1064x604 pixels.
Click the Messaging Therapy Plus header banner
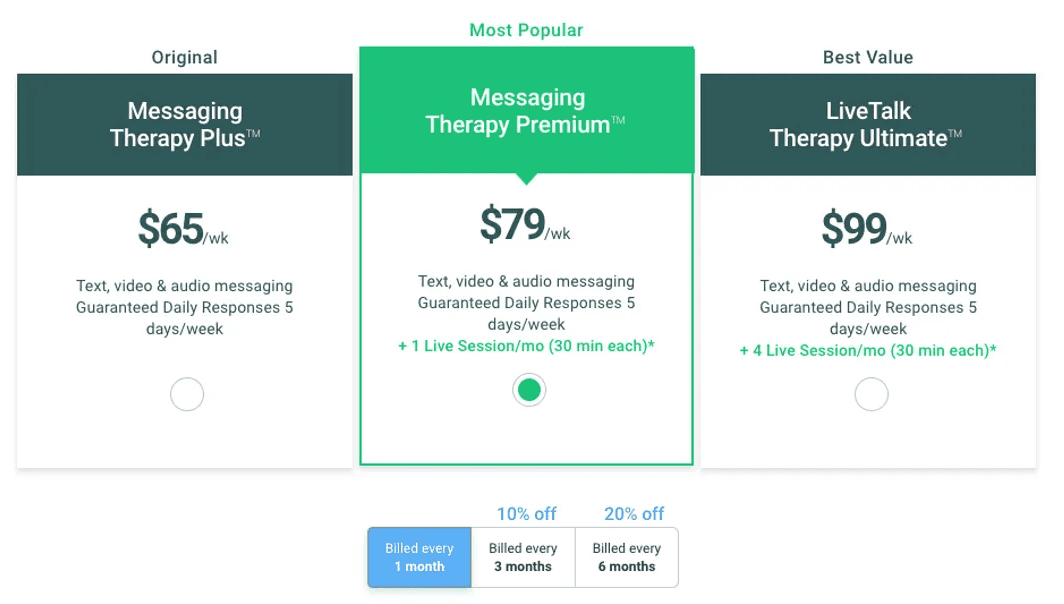[184, 124]
